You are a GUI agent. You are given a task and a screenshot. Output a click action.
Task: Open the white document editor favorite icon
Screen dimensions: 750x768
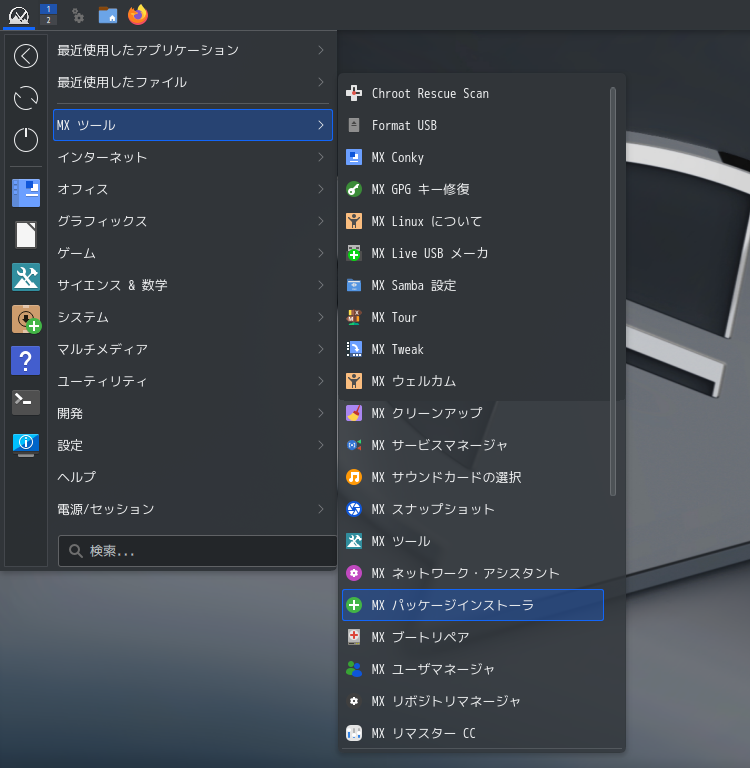pos(26,235)
